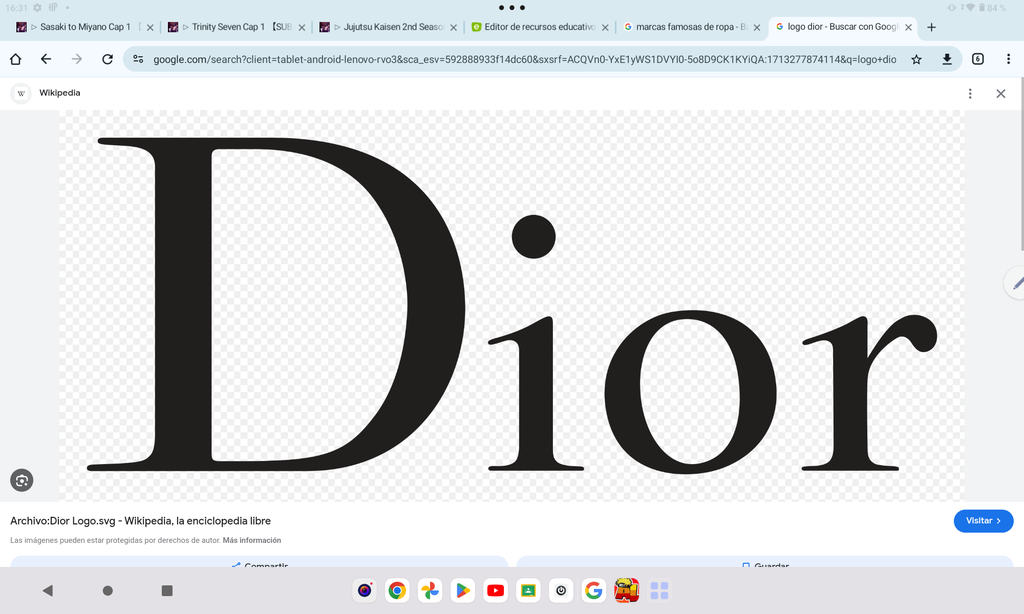Open the Más información link
The width and height of the screenshot is (1024, 614).
pos(251,540)
